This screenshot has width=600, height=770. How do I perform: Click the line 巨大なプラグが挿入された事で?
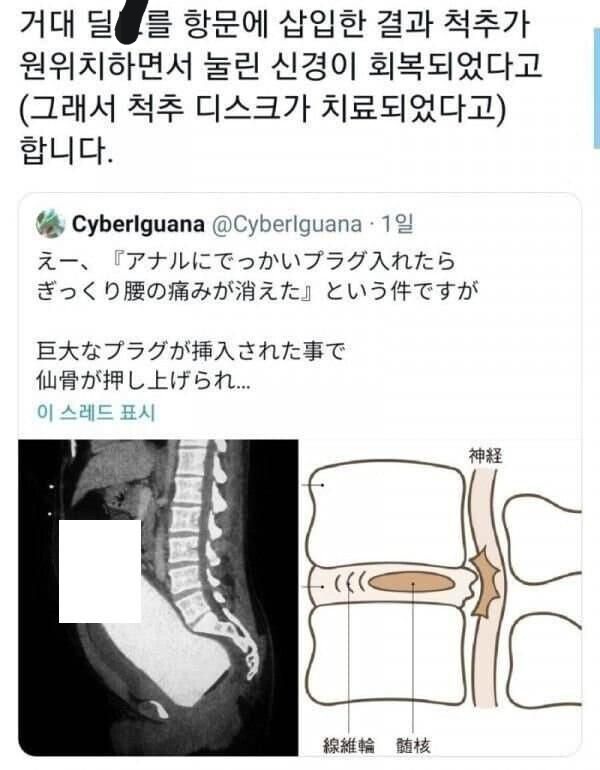click(x=191, y=352)
